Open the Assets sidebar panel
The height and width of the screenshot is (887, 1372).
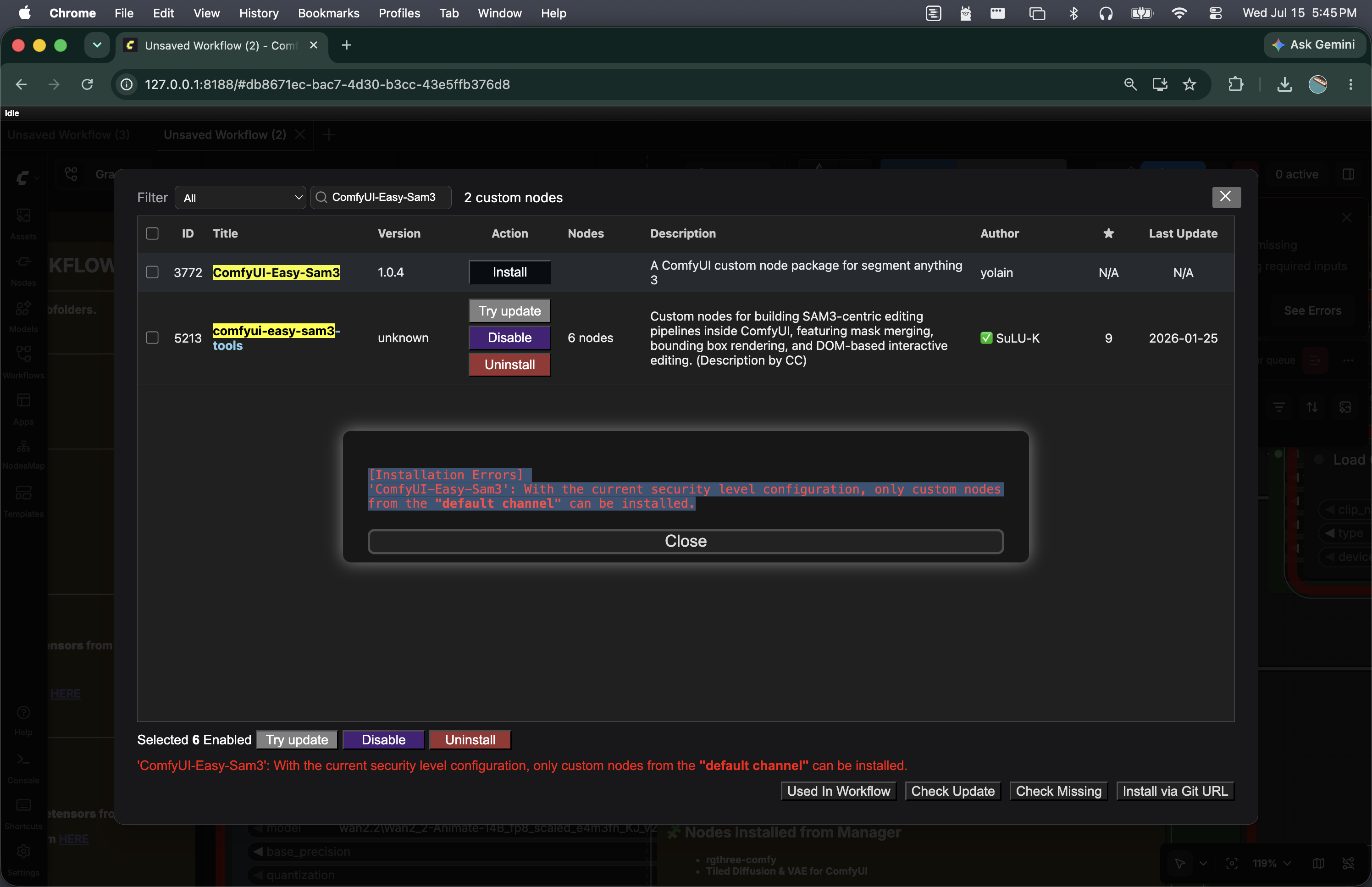(x=23, y=223)
